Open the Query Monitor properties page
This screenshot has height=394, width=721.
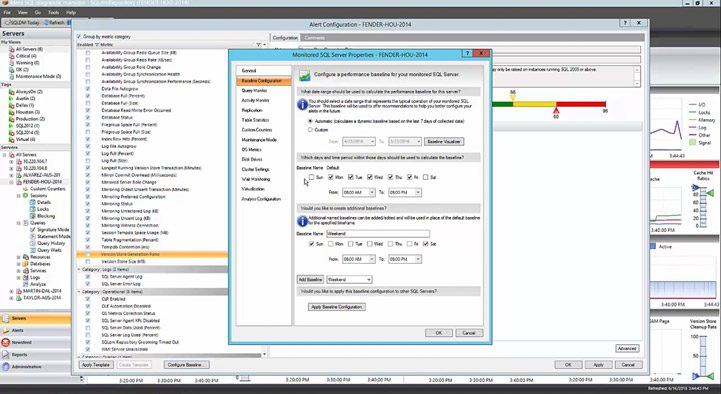pyautogui.click(x=254, y=91)
